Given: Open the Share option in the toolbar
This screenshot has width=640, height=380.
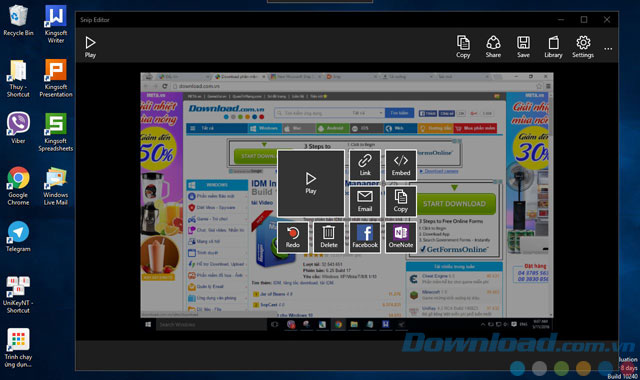Looking at the screenshot, I should pyautogui.click(x=493, y=47).
